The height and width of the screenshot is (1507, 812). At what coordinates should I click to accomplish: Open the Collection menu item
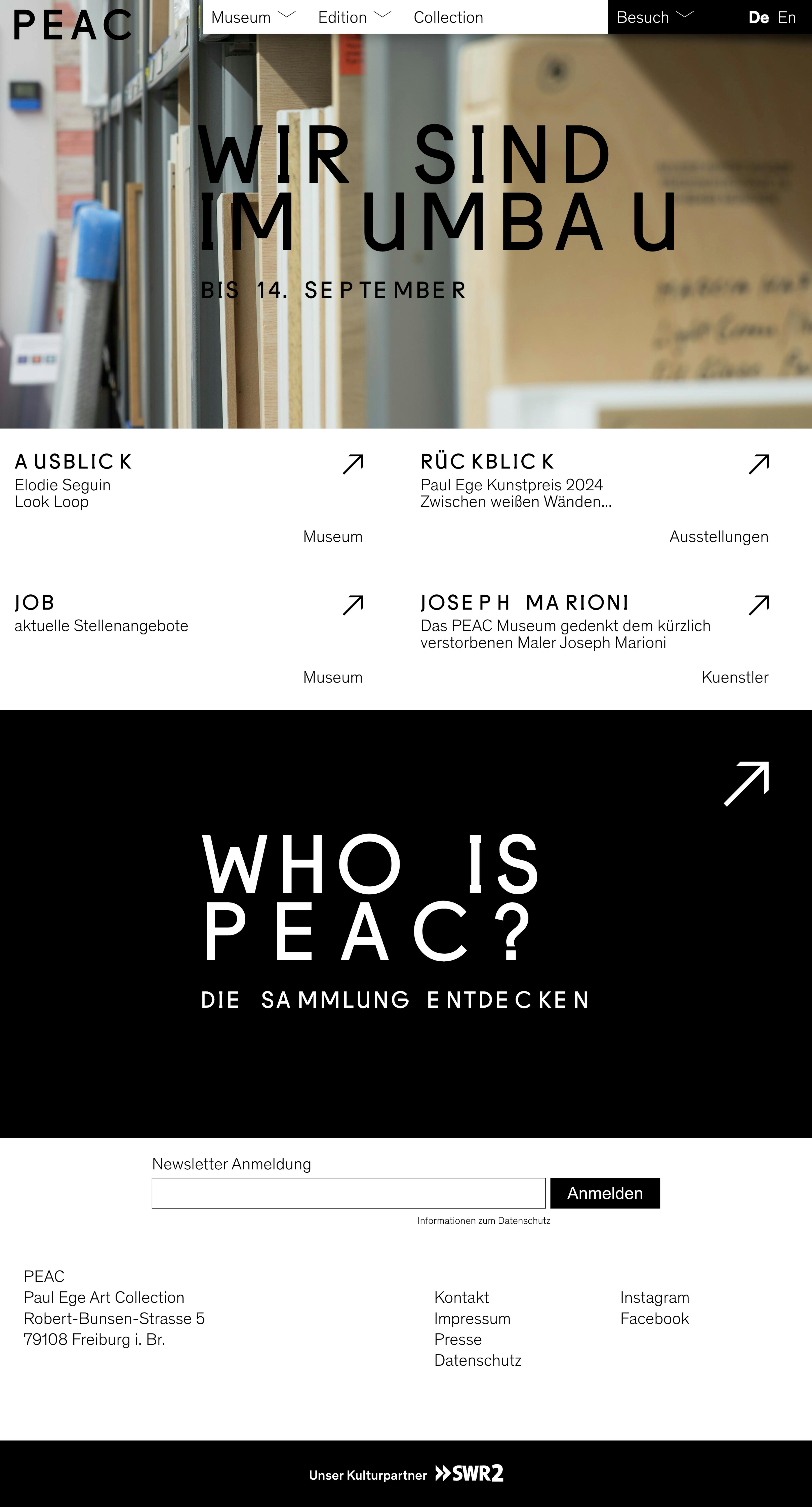coord(448,17)
